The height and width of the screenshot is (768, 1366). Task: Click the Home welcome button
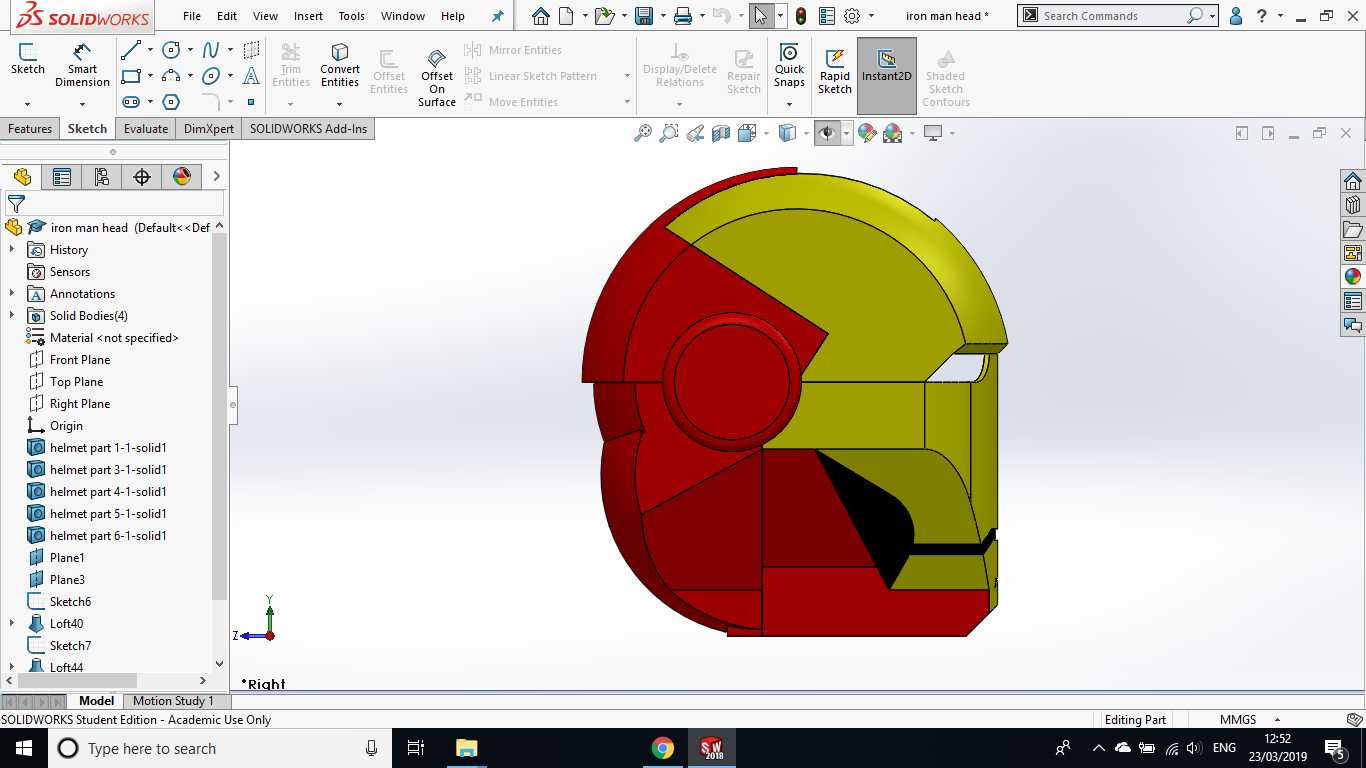point(541,16)
